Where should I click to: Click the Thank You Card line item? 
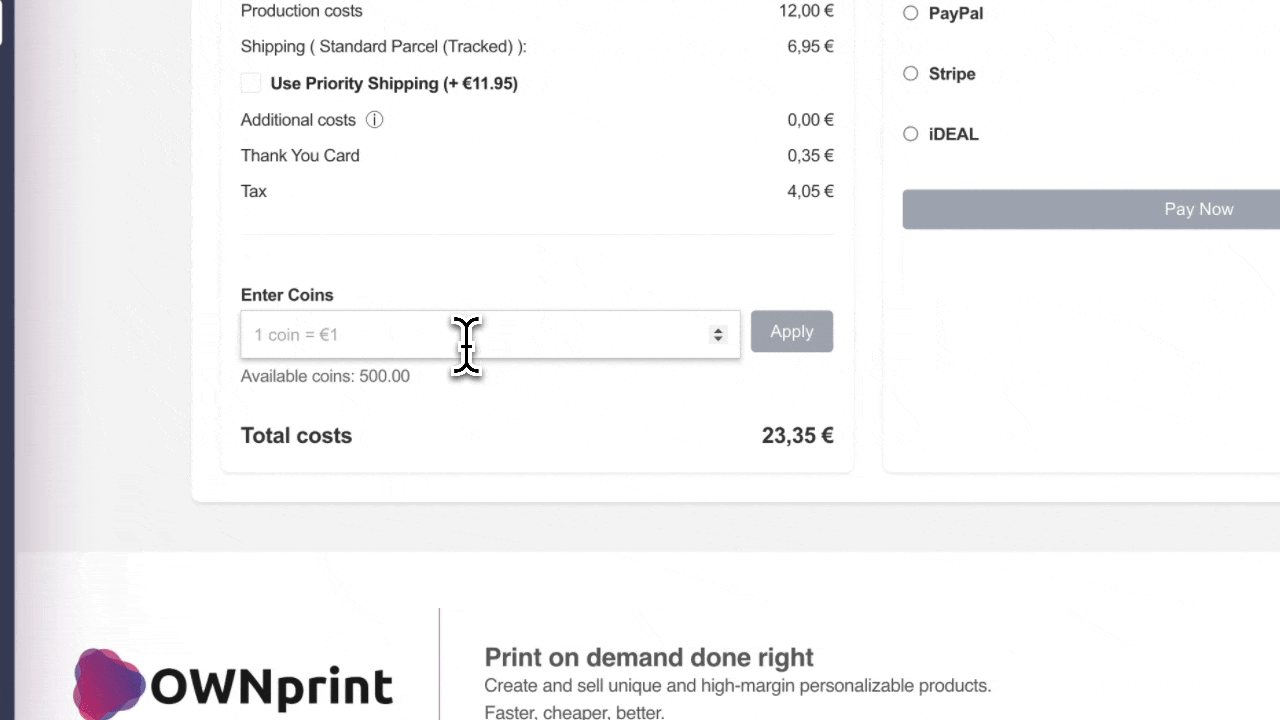[x=300, y=155]
